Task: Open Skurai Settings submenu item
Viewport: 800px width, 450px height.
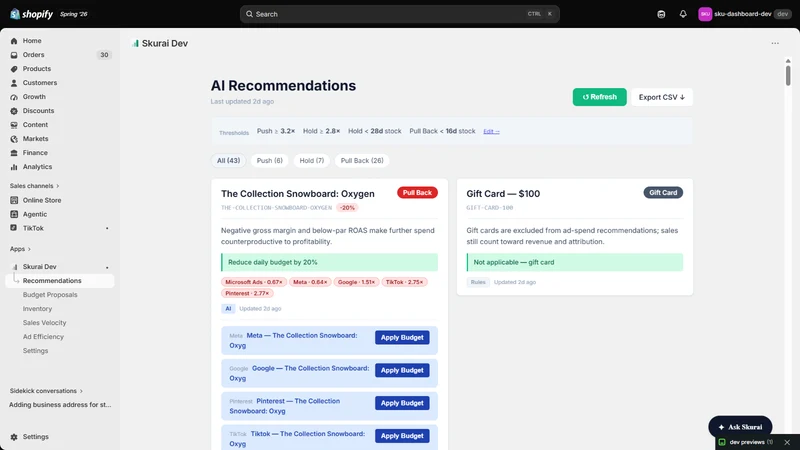Action: [x=35, y=351]
